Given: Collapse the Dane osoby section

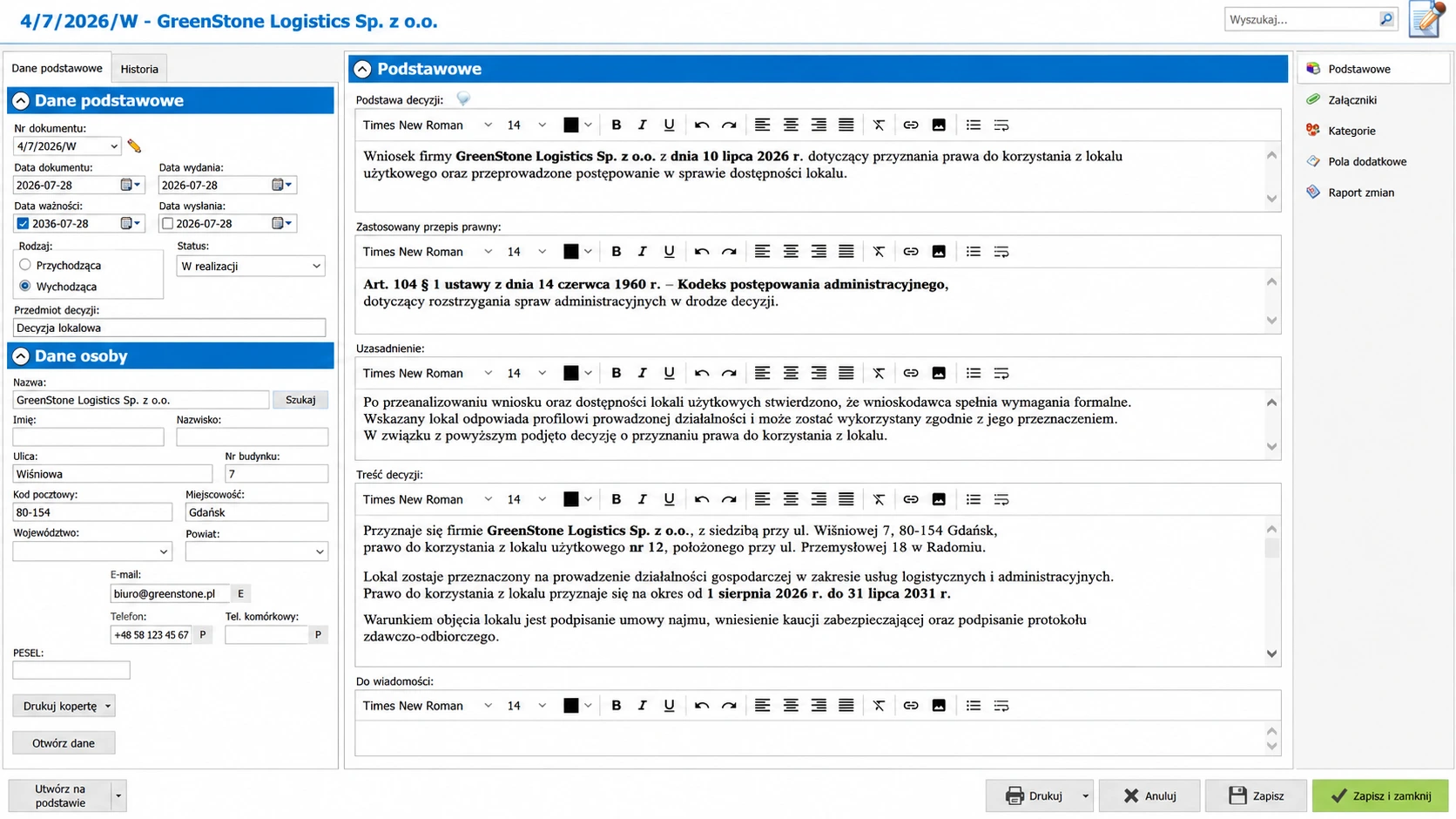Looking at the screenshot, I should 21,356.
